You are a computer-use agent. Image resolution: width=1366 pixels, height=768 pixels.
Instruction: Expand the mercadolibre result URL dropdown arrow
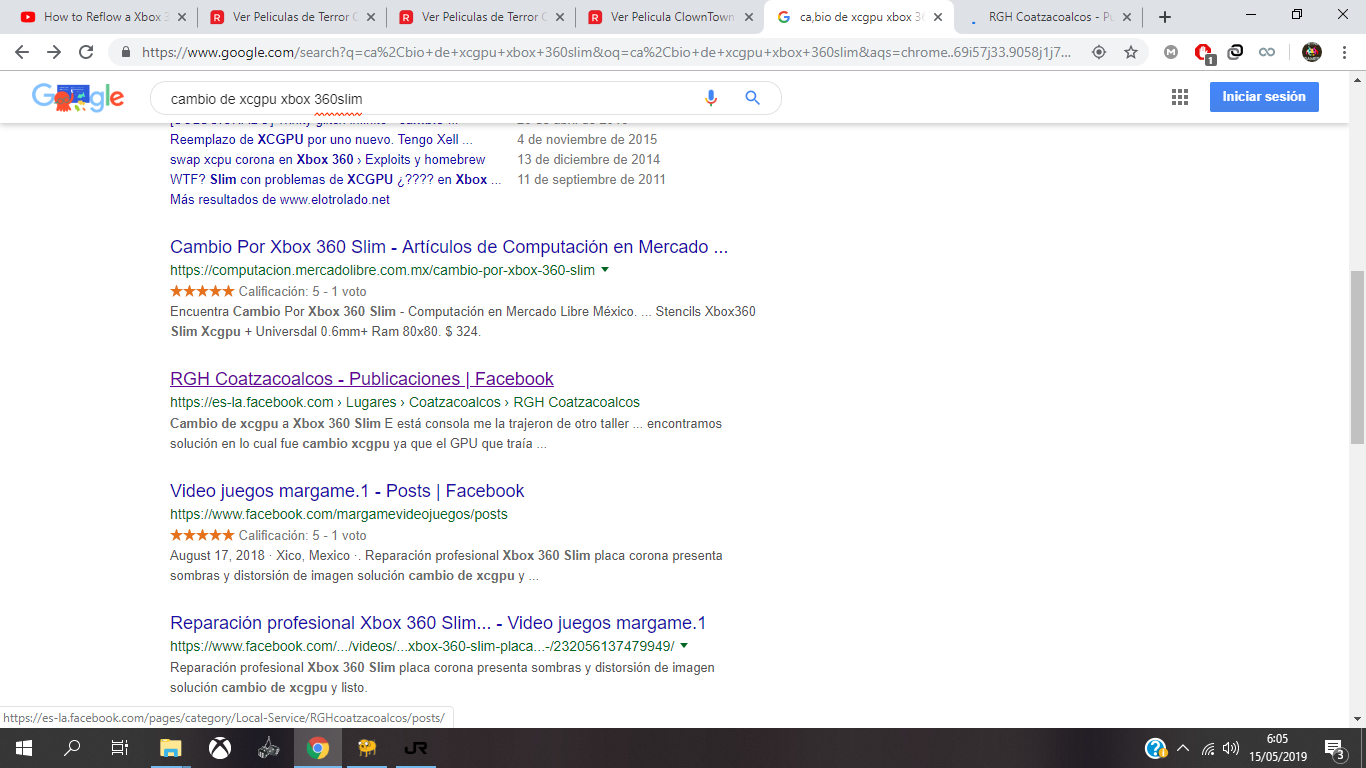605,270
